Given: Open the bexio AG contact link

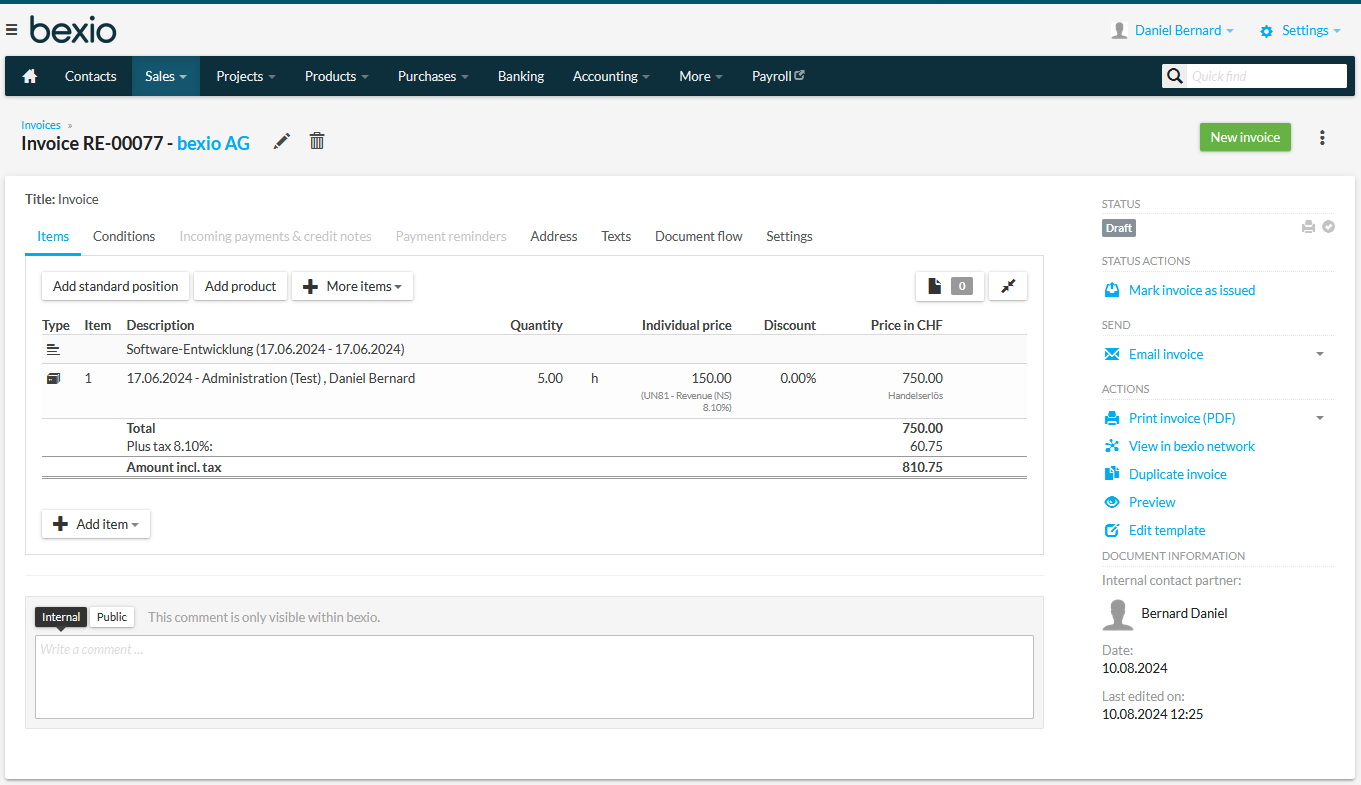Looking at the screenshot, I should 213,143.
